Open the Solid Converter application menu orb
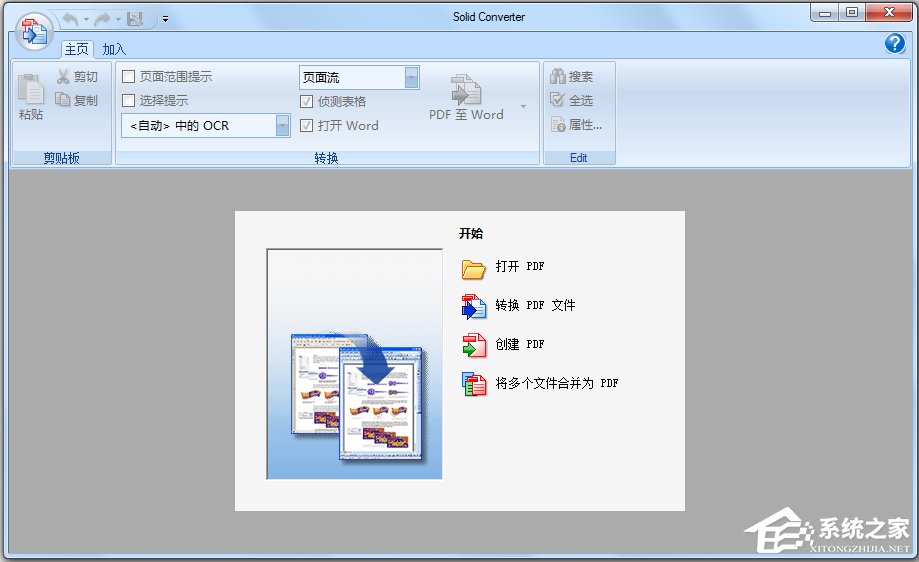The width and height of the screenshot is (919, 562). pyautogui.click(x=33, y=31)
